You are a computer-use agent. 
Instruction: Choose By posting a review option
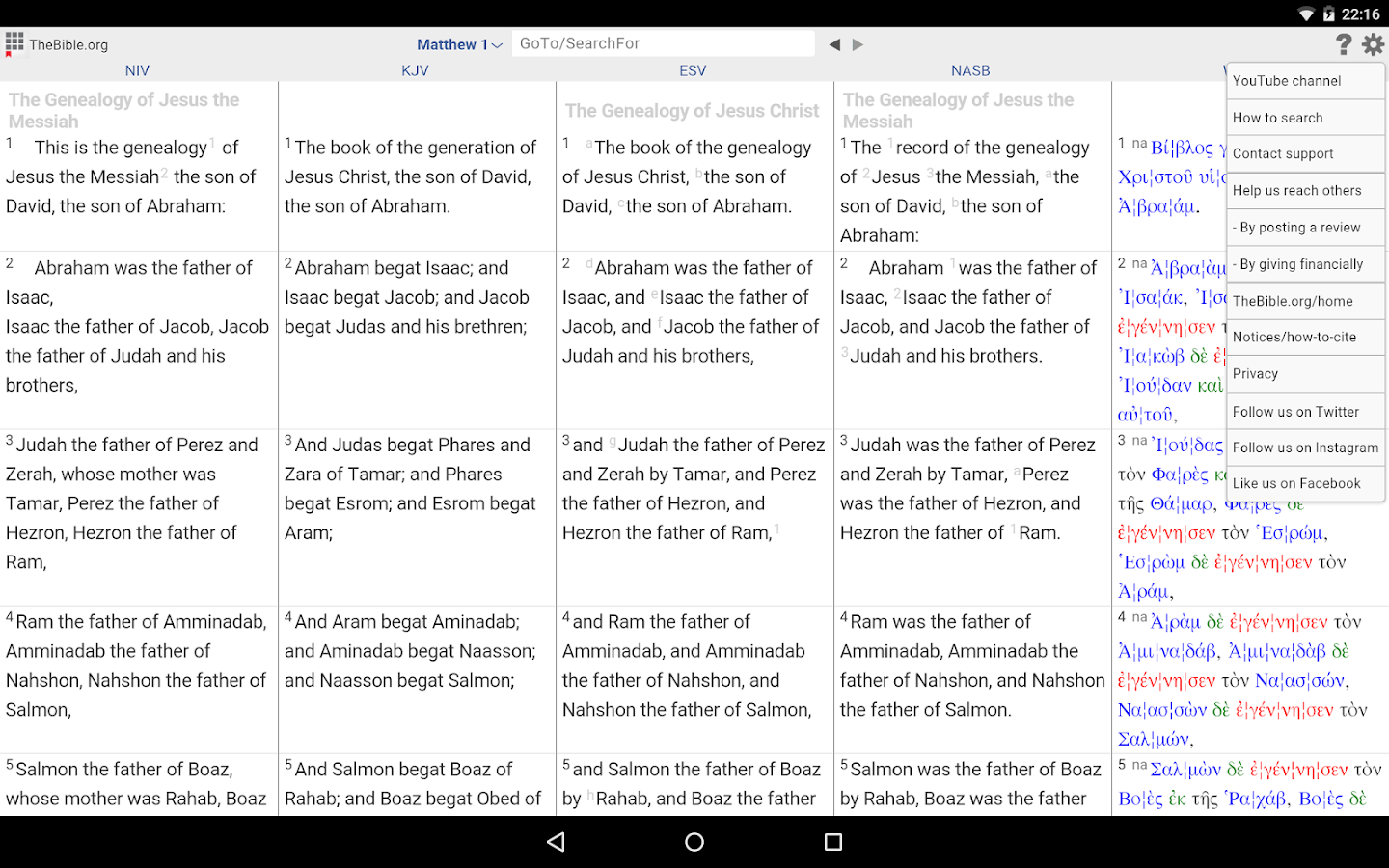[1306, 228]
